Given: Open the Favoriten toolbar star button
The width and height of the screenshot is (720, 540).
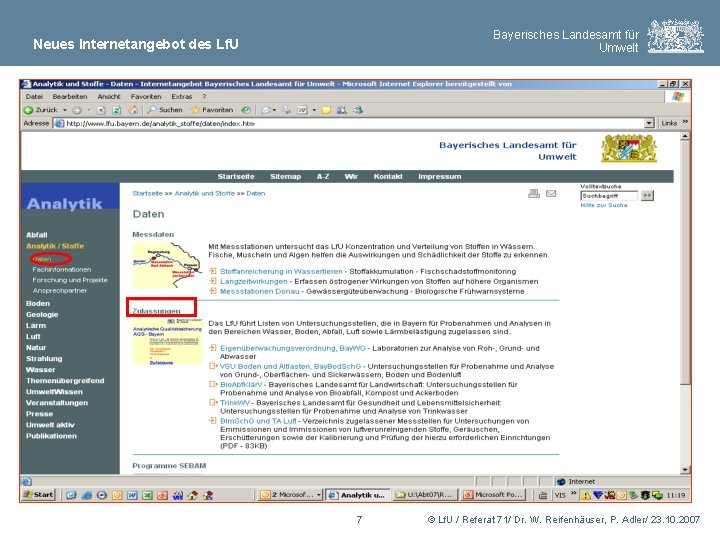Looking at the screenshot, I should point(212,110).
